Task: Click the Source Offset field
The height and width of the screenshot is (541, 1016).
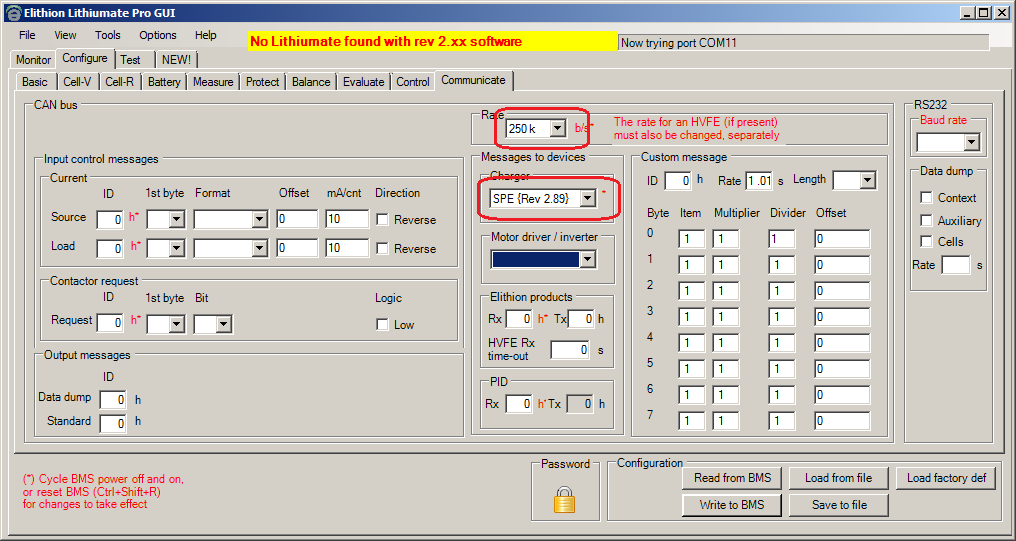Action: (297, 219)
